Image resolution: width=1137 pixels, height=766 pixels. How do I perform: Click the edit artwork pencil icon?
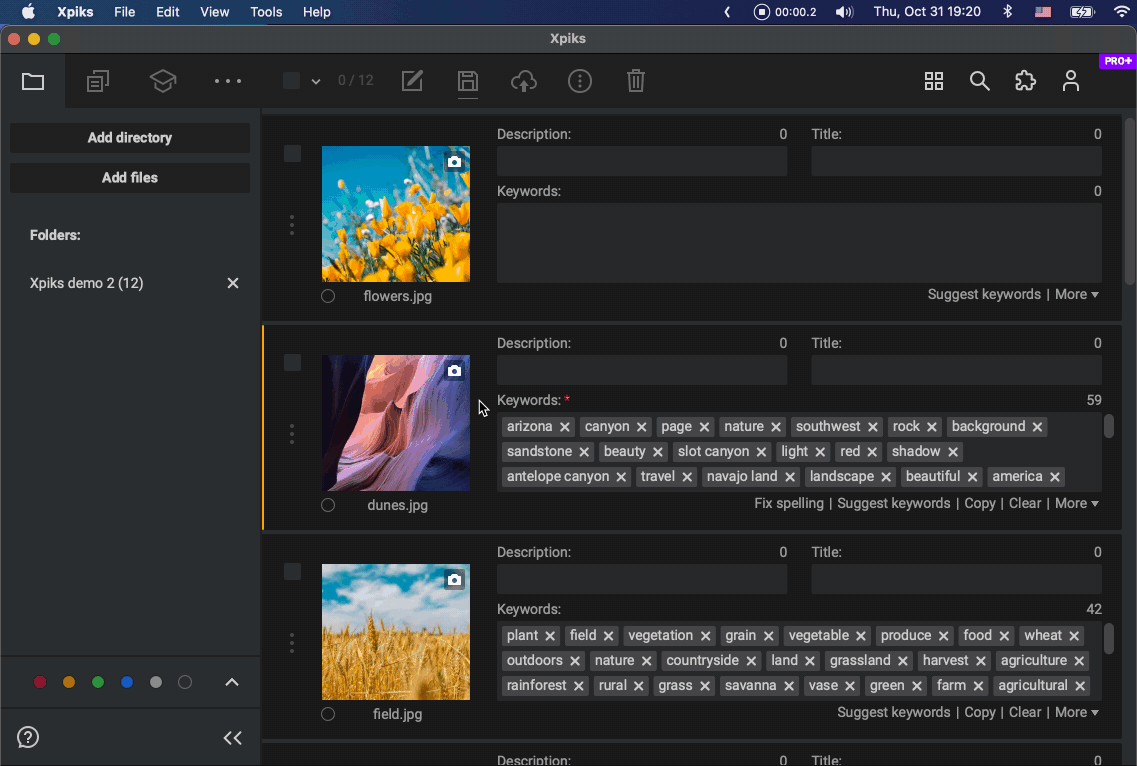(412, 81)
